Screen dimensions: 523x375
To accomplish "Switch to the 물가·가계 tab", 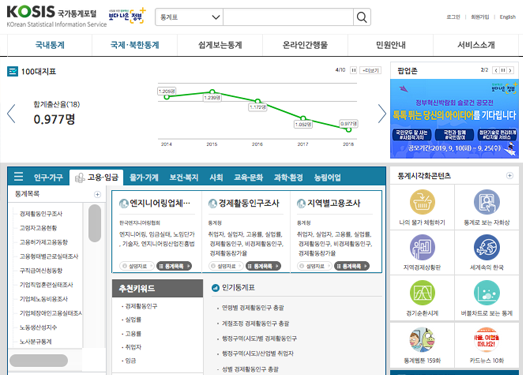I will click(144, 177).
